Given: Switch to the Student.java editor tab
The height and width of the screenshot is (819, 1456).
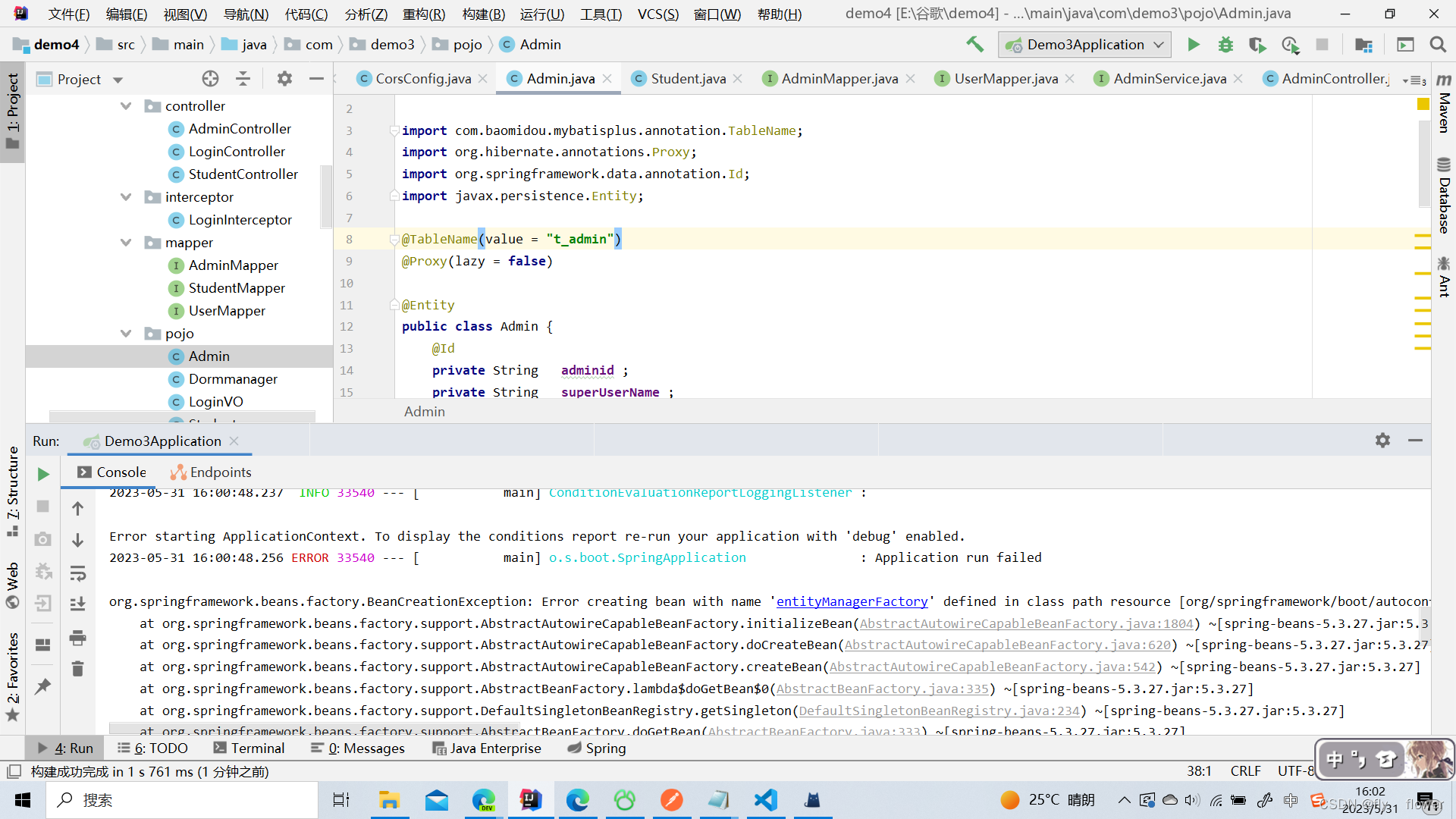Looking at the screenshot, I should point(686,78).
